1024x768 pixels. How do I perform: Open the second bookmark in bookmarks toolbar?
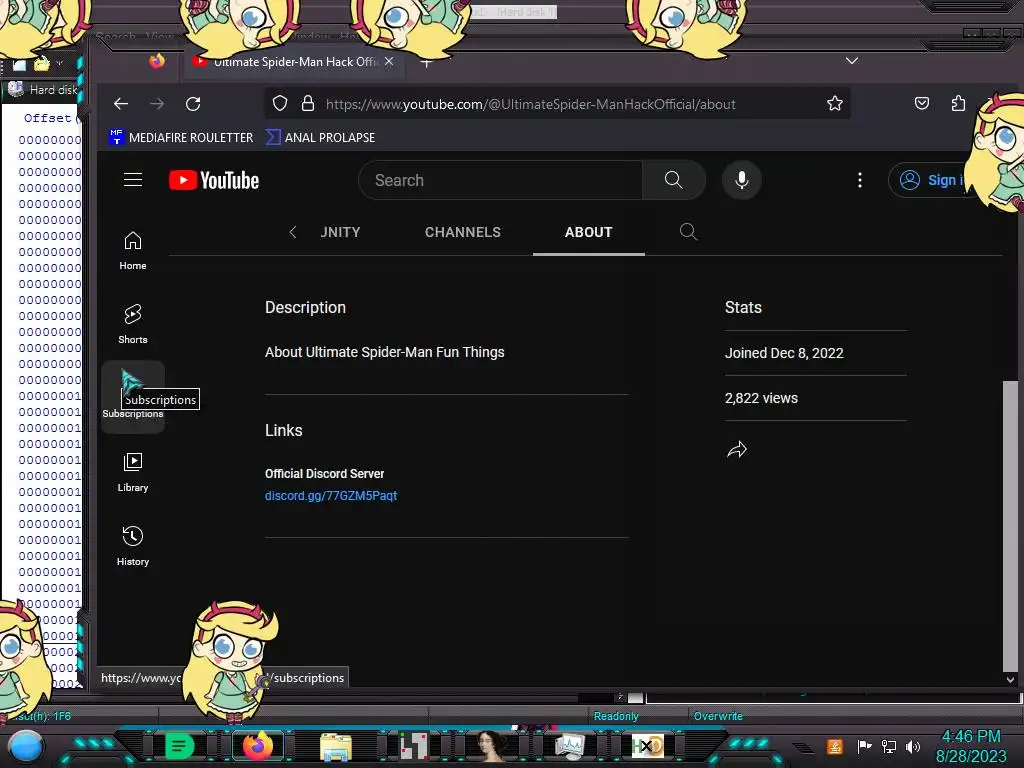coord(321,137)
